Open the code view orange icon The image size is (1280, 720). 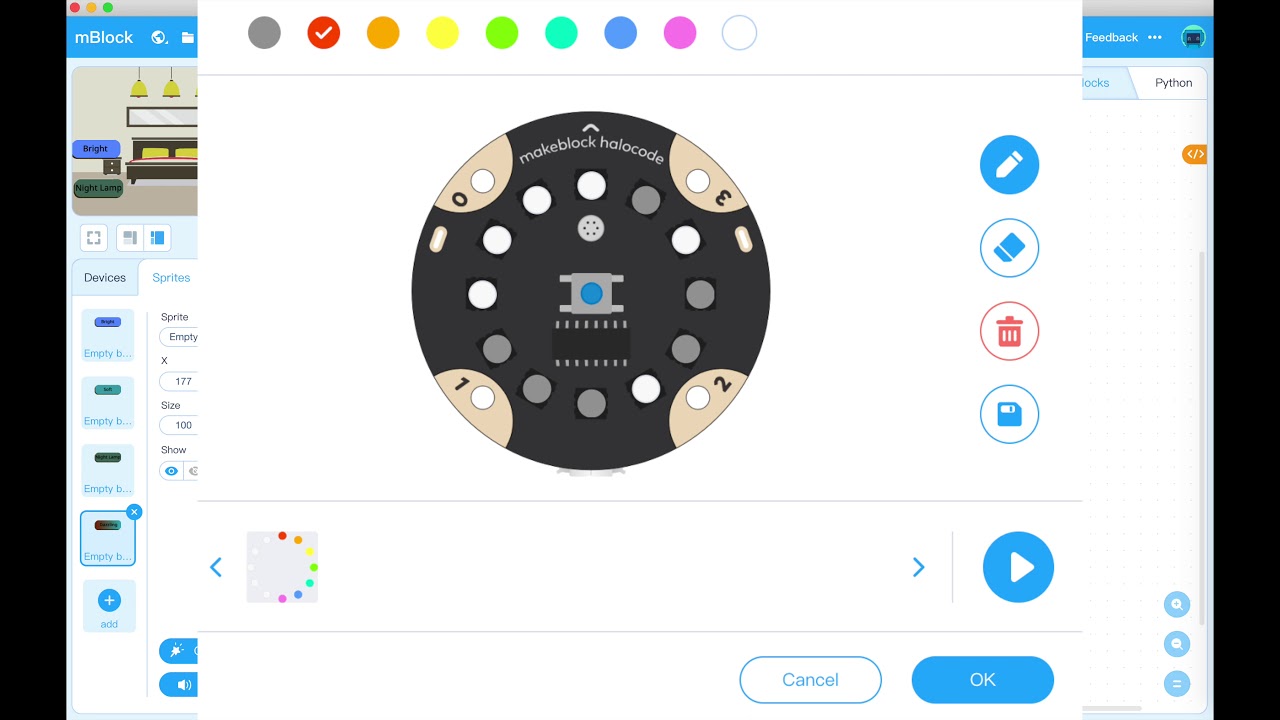click(x=1195, y=154)
